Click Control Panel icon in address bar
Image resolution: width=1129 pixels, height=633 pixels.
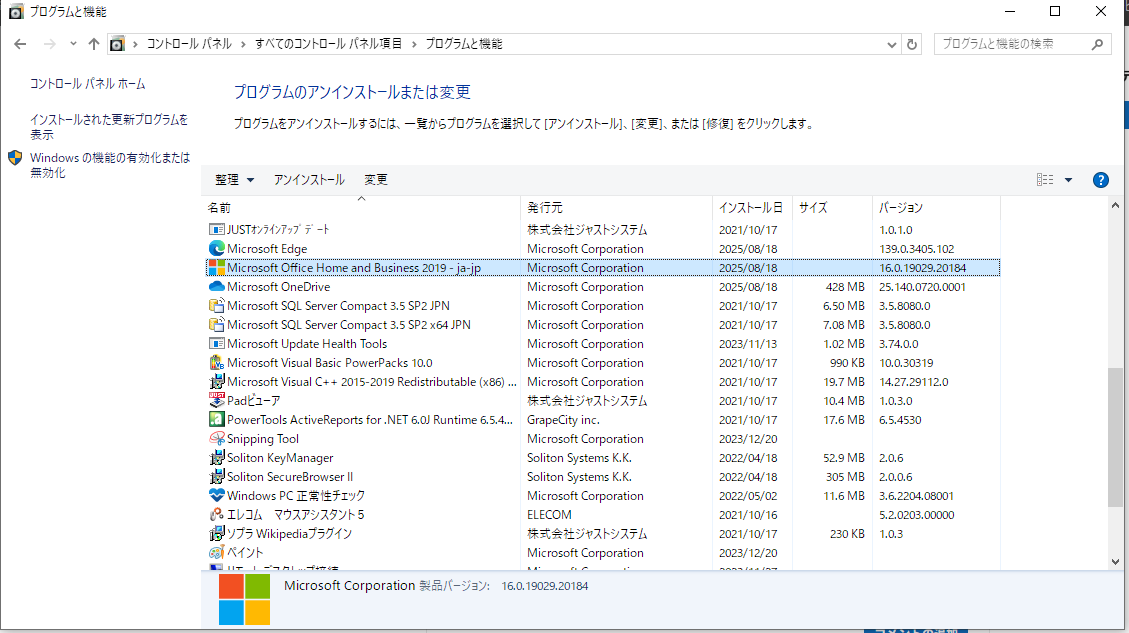[x=117, y=44]
